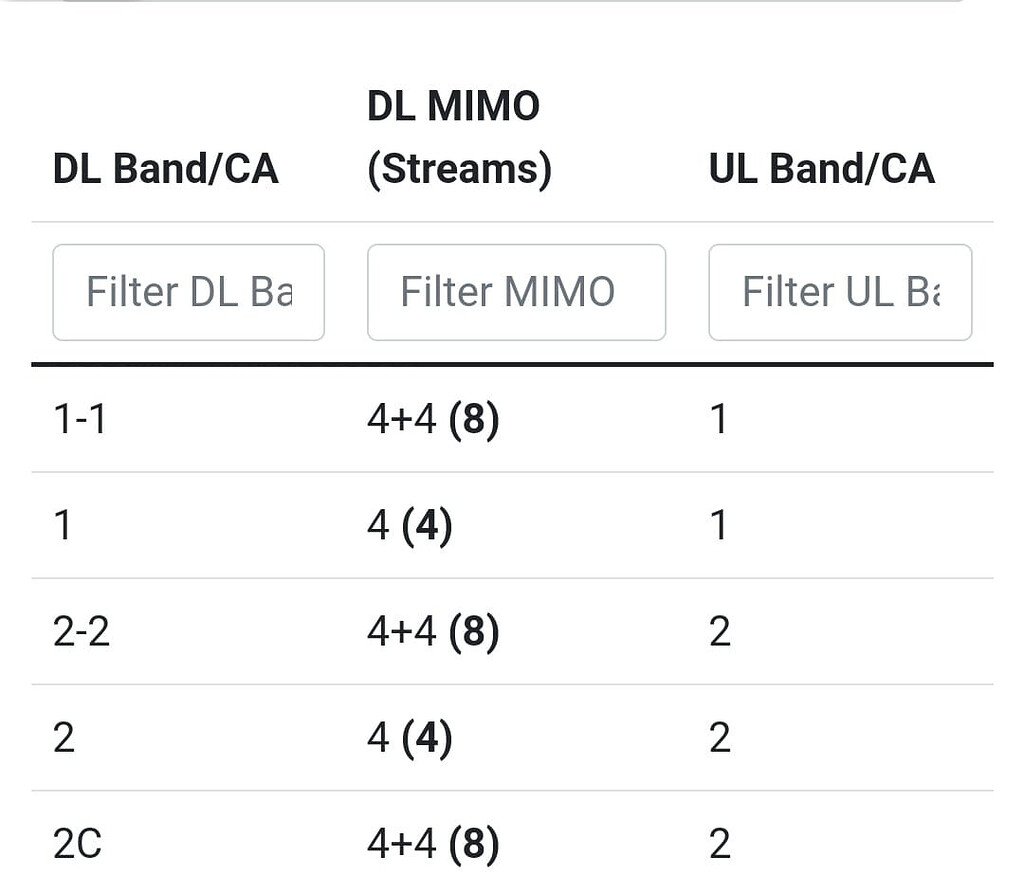
Task: Click the Filter DL Band input field
Action: pos(188,292)
